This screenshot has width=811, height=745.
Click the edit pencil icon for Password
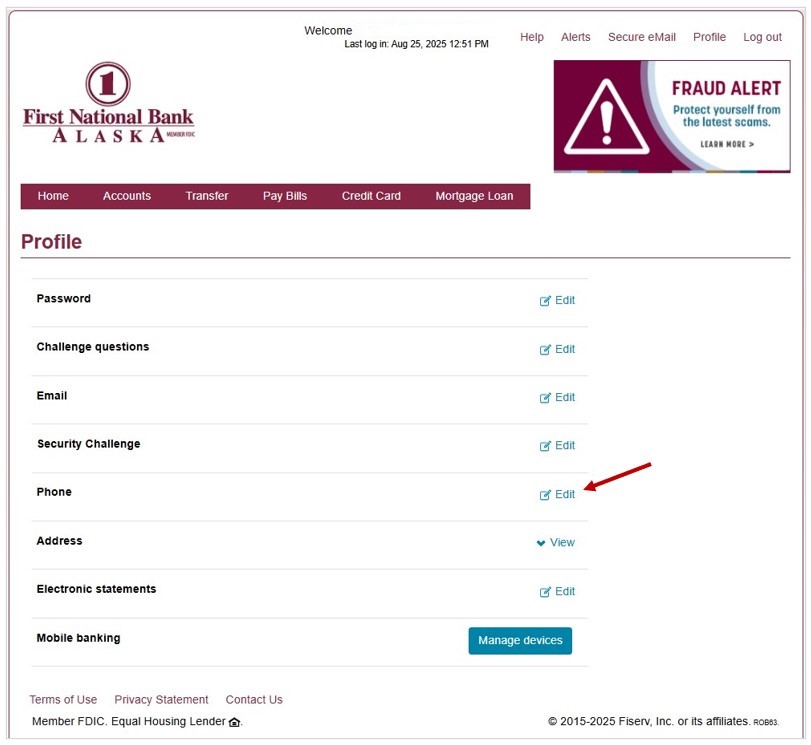point(545,301)
